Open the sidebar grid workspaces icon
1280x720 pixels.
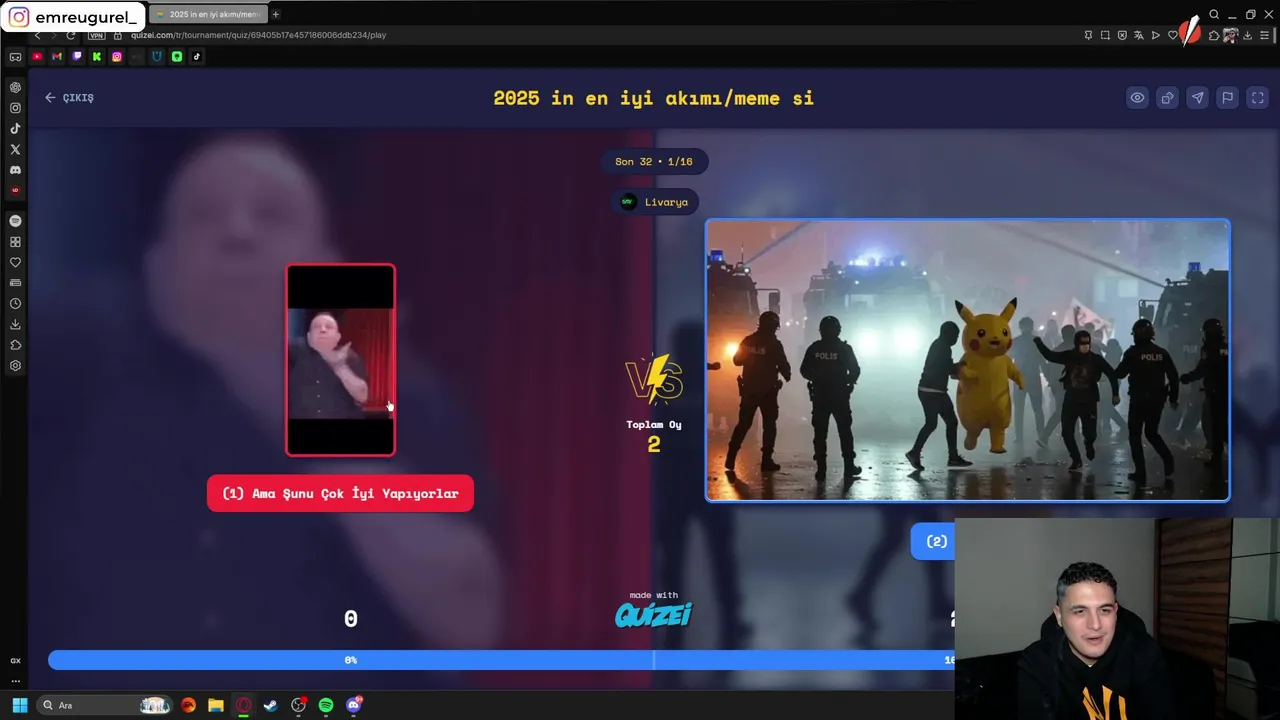pyautogui.click(x=15, y=242)
